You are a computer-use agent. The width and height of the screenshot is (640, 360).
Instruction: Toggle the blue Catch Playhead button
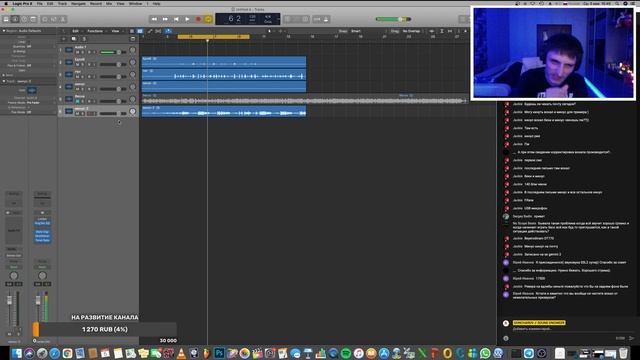pyautogui.click(x=168, y=31)
